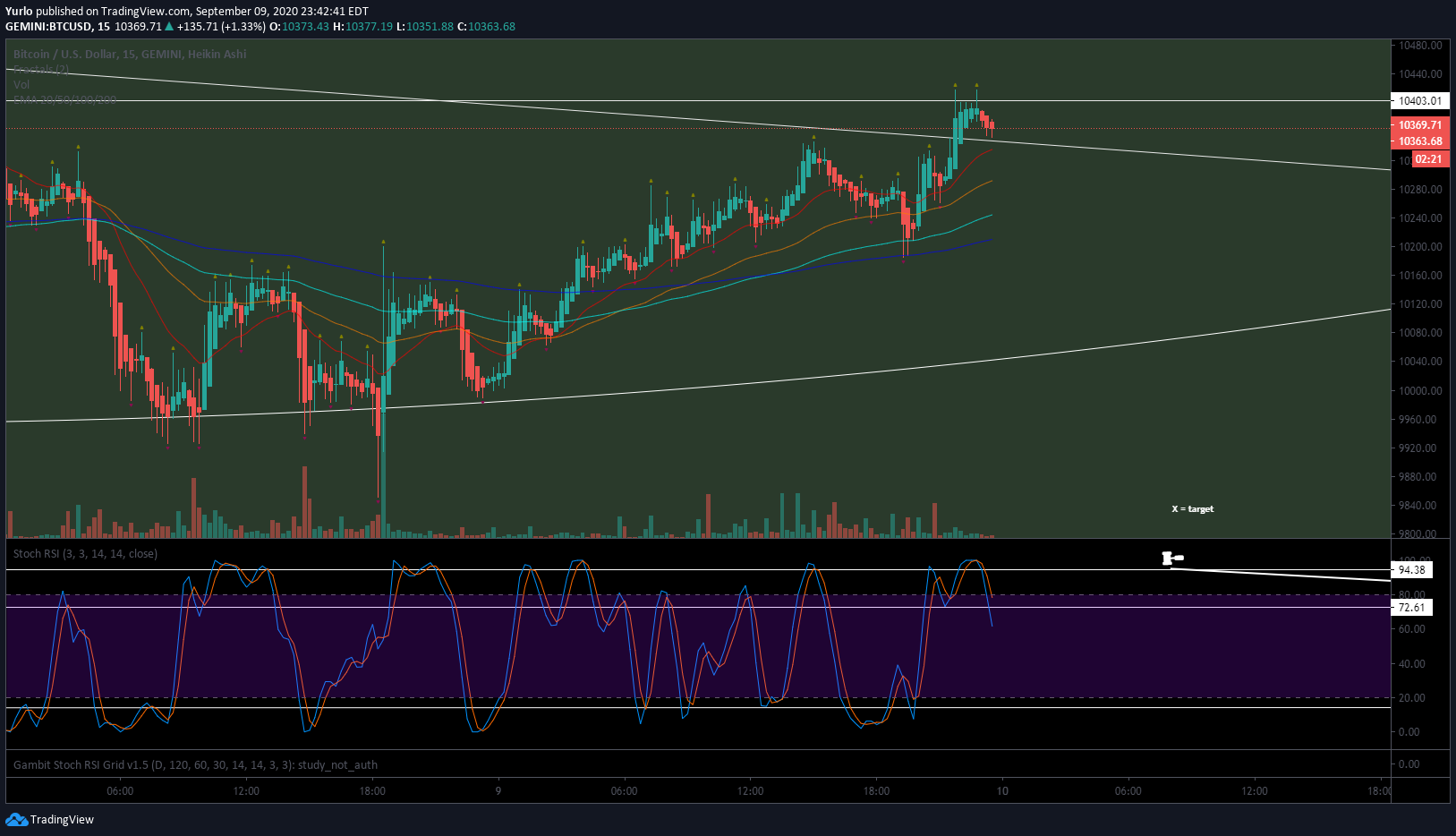Image resolution: width=1456 pixels, height=836 pixels.
Task: Click the gavel icon in Stoch RSI pane
Action: [x=1171, y=559]
